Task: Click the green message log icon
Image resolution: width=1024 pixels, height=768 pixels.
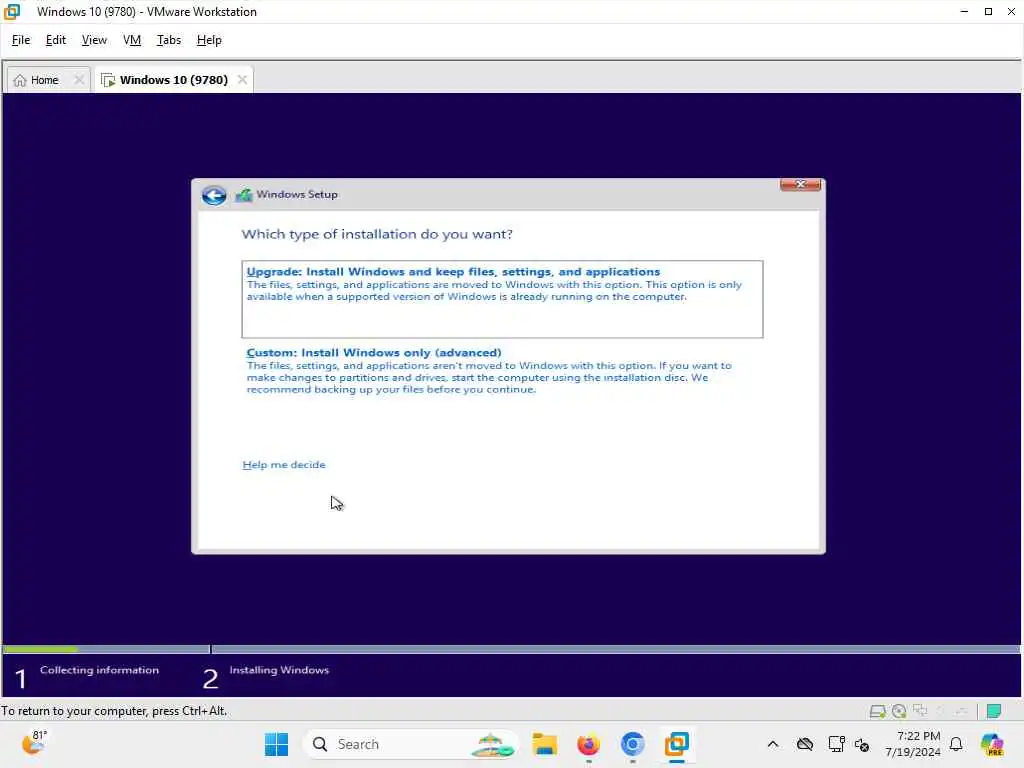Action: [x=994, y=711]
